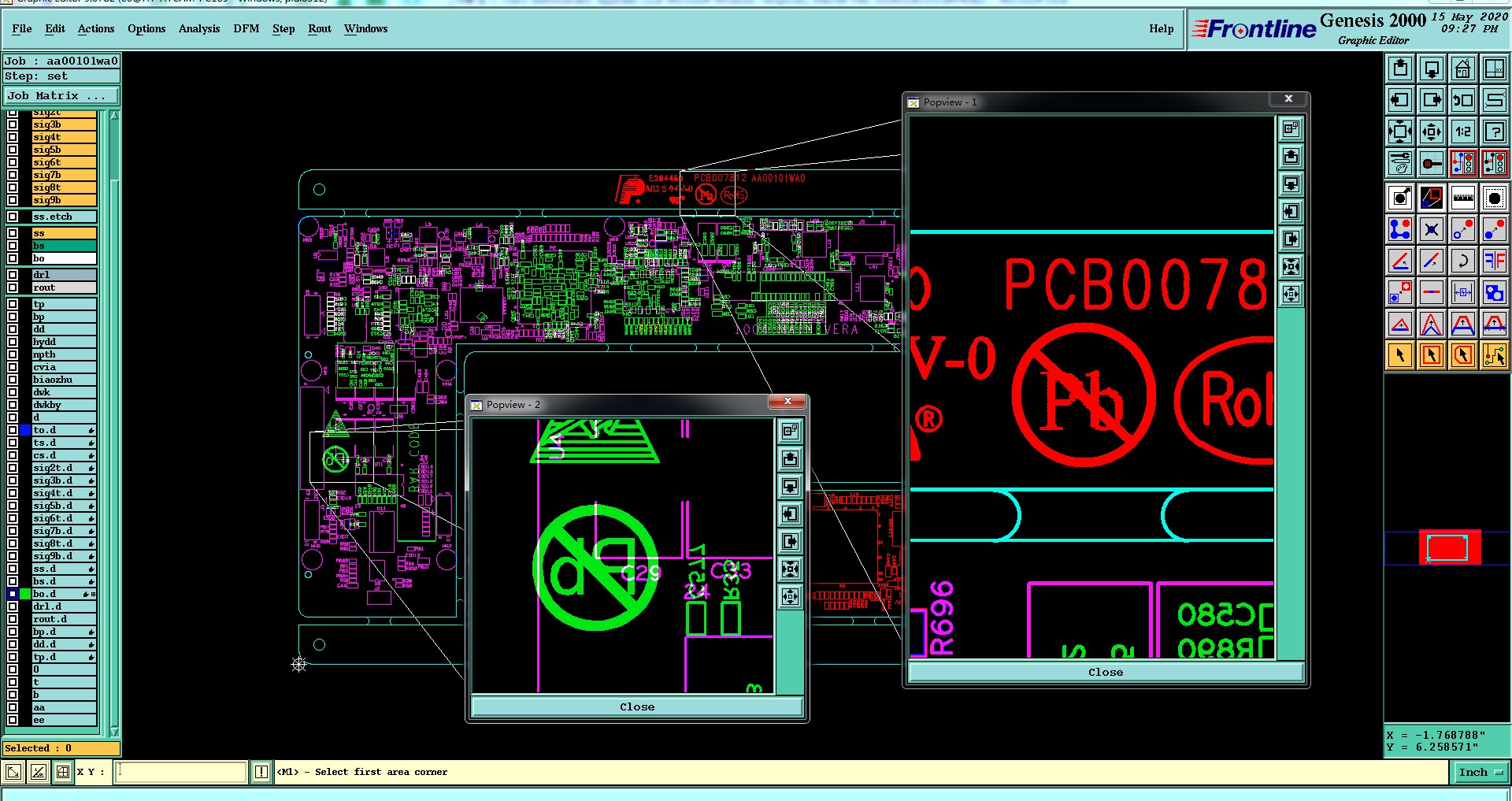This screenshot has height=801, width=1512.
Task: Open the Inch units dropdown
Action: pos(1479,772)
